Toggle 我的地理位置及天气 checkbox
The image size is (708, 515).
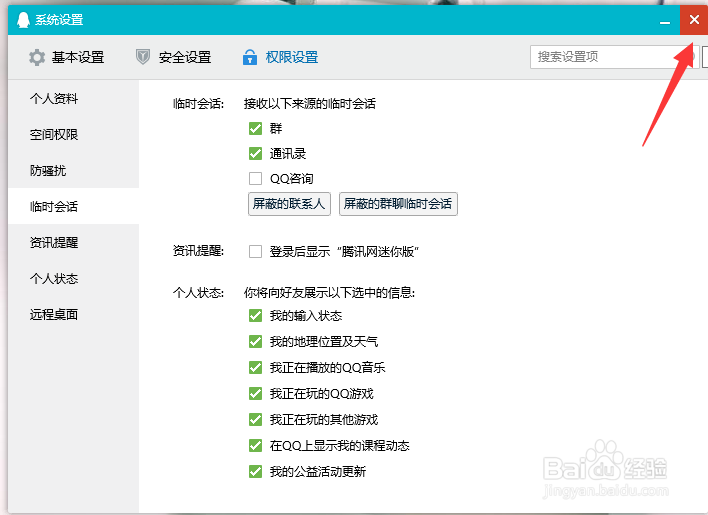coord(256,342)
